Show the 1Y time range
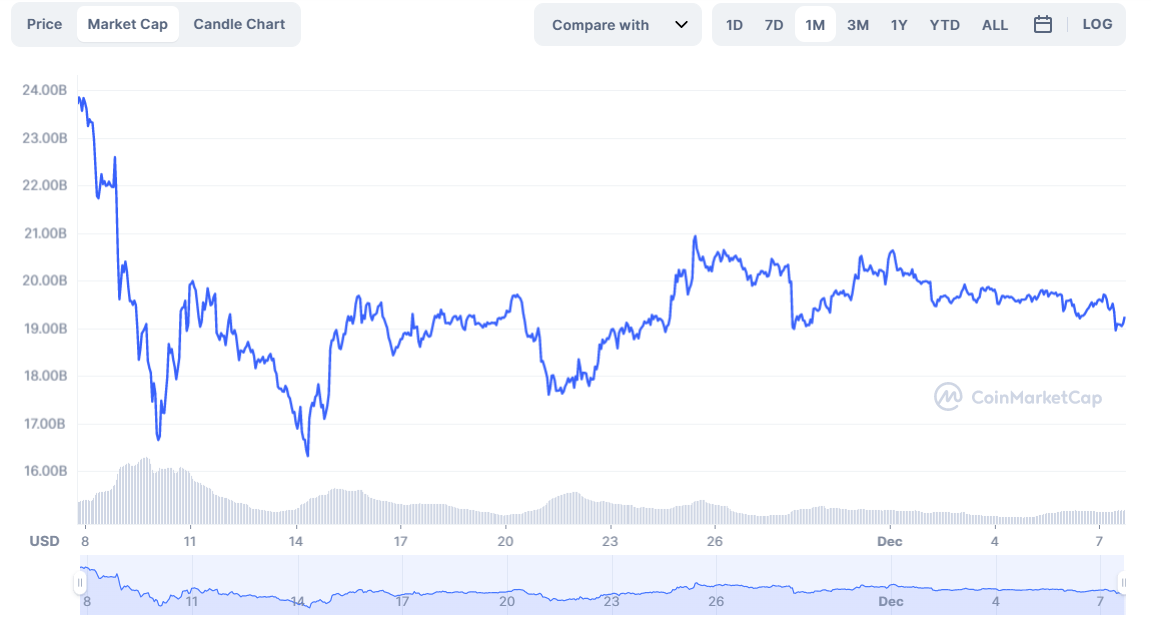 tap(899, 25)
